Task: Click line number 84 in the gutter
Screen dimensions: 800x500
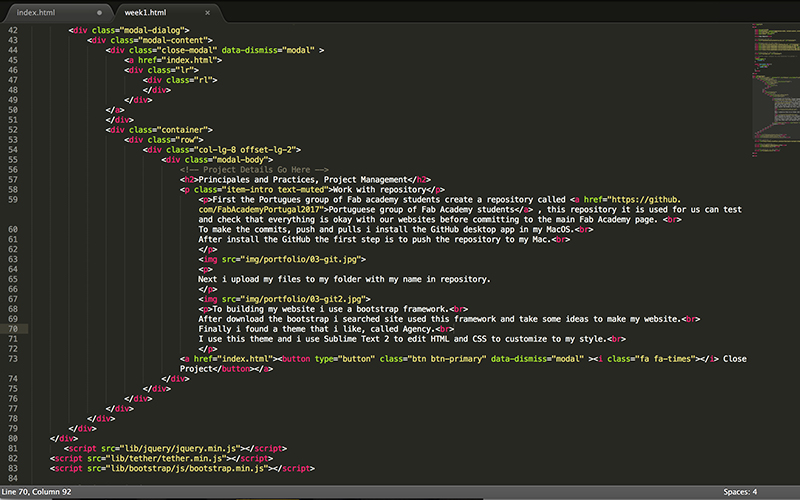Action: coord(13,479)
